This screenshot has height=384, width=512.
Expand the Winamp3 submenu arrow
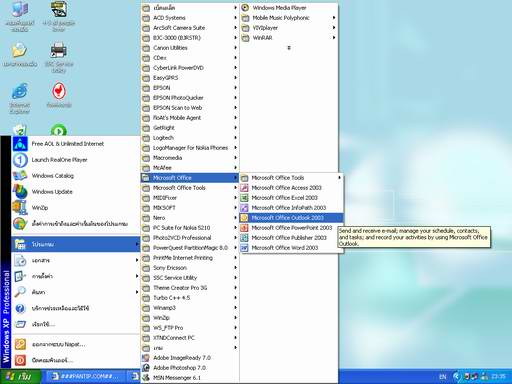(x=235, y=308)
